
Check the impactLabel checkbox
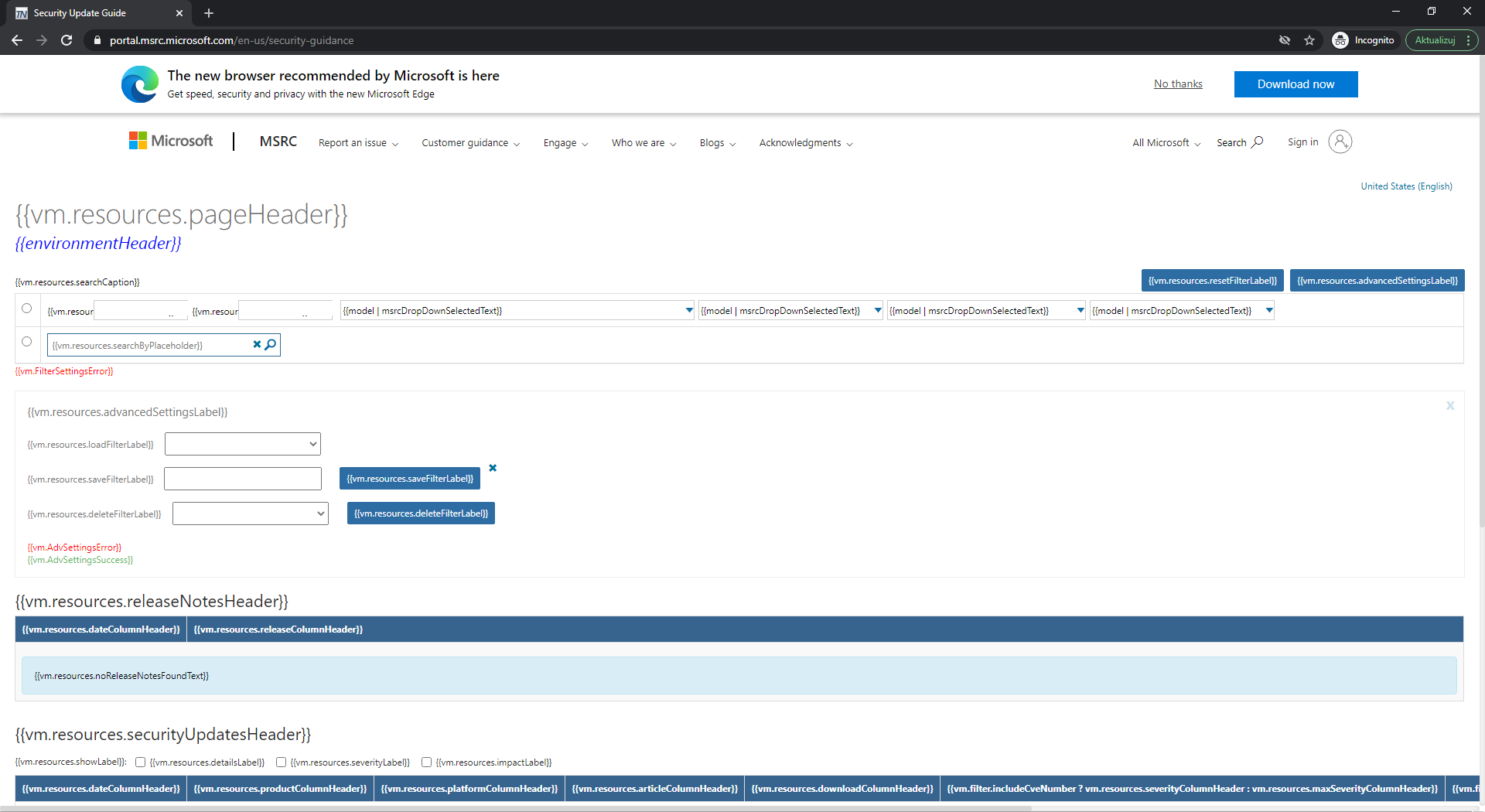(x=426, y=763)
